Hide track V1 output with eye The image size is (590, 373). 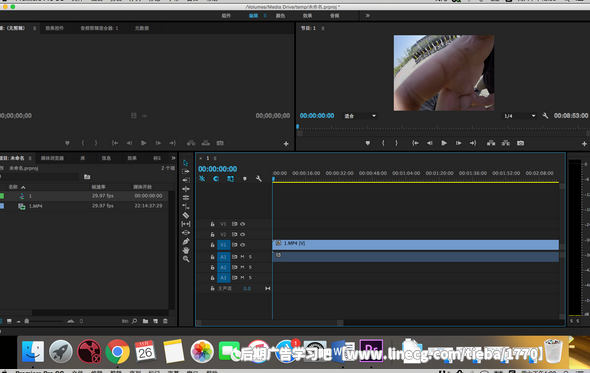[243, 245]
